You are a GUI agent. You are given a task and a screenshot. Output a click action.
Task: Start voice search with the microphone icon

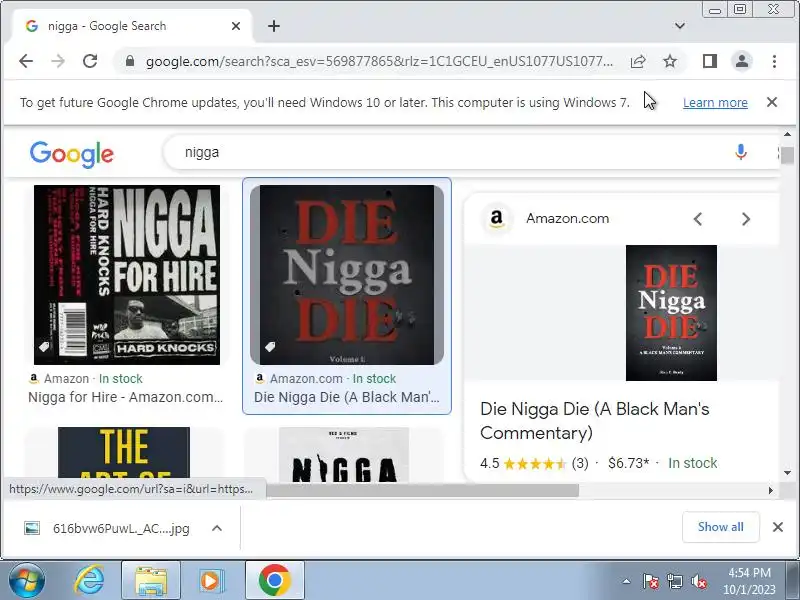tap(741, 152)
